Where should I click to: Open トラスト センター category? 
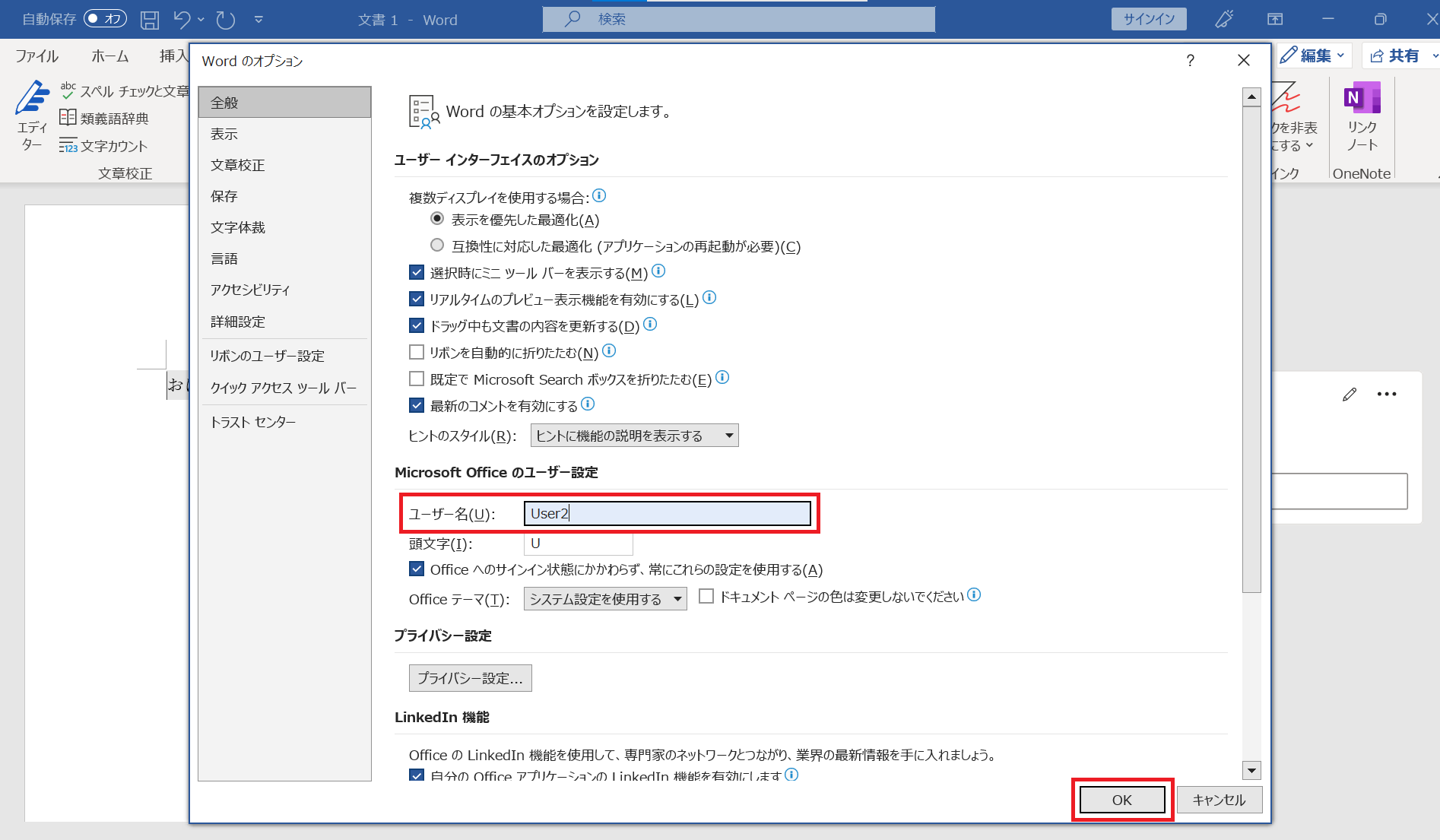pos(284,422)
